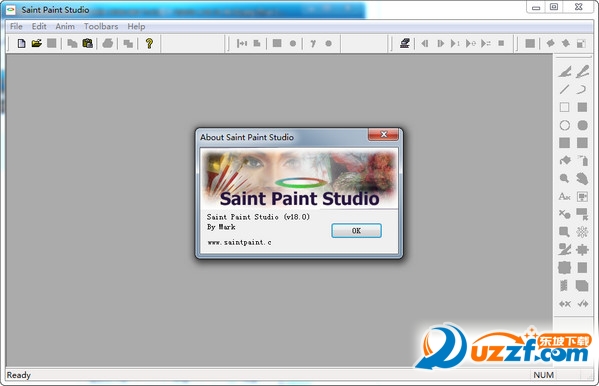Select the empty Rectangle tool
The image size is (599, 386).
pos(564,107)
